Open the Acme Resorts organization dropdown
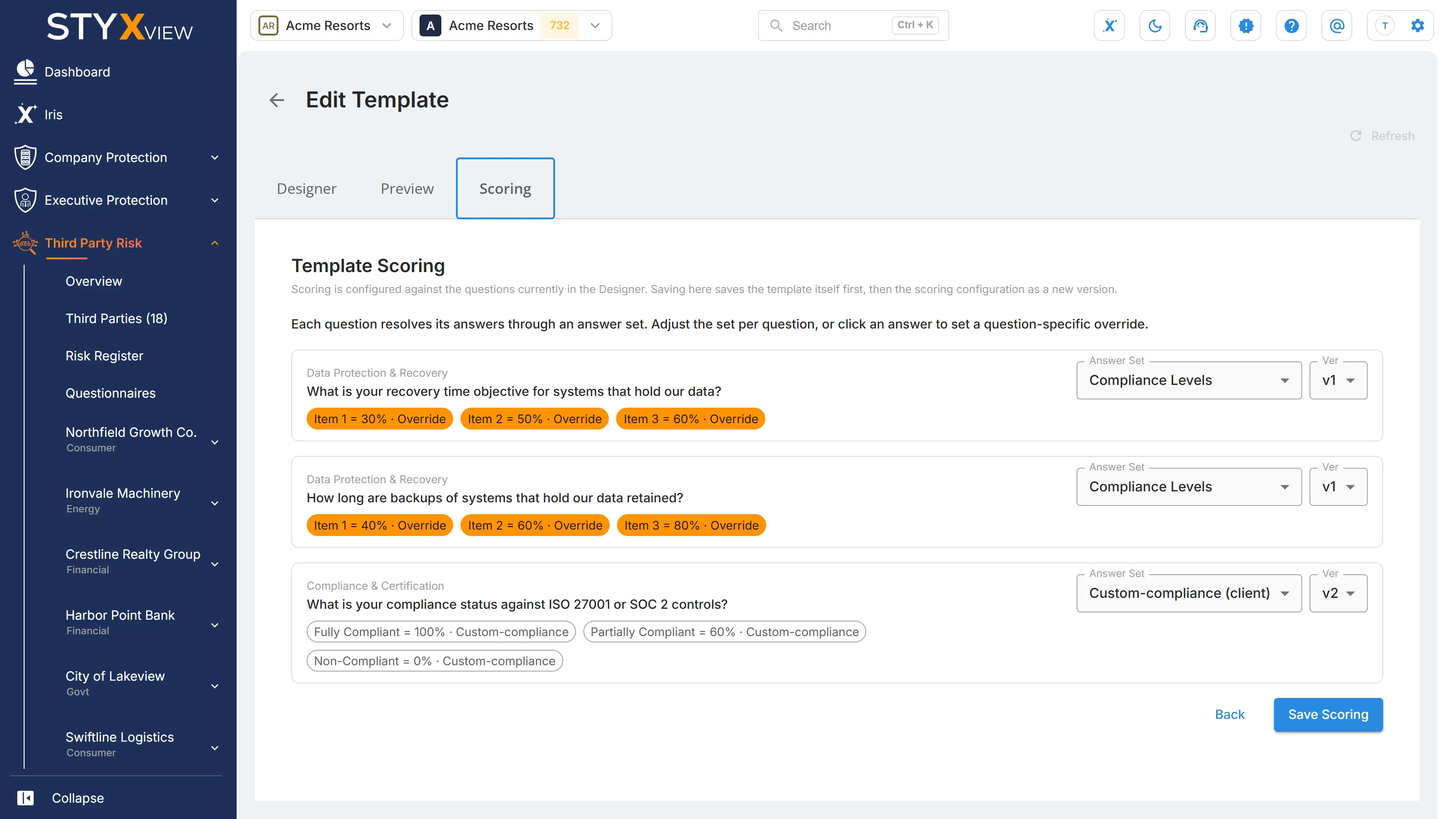The width and height of the screenshot is (1456, 819). (x=327, y=25)
